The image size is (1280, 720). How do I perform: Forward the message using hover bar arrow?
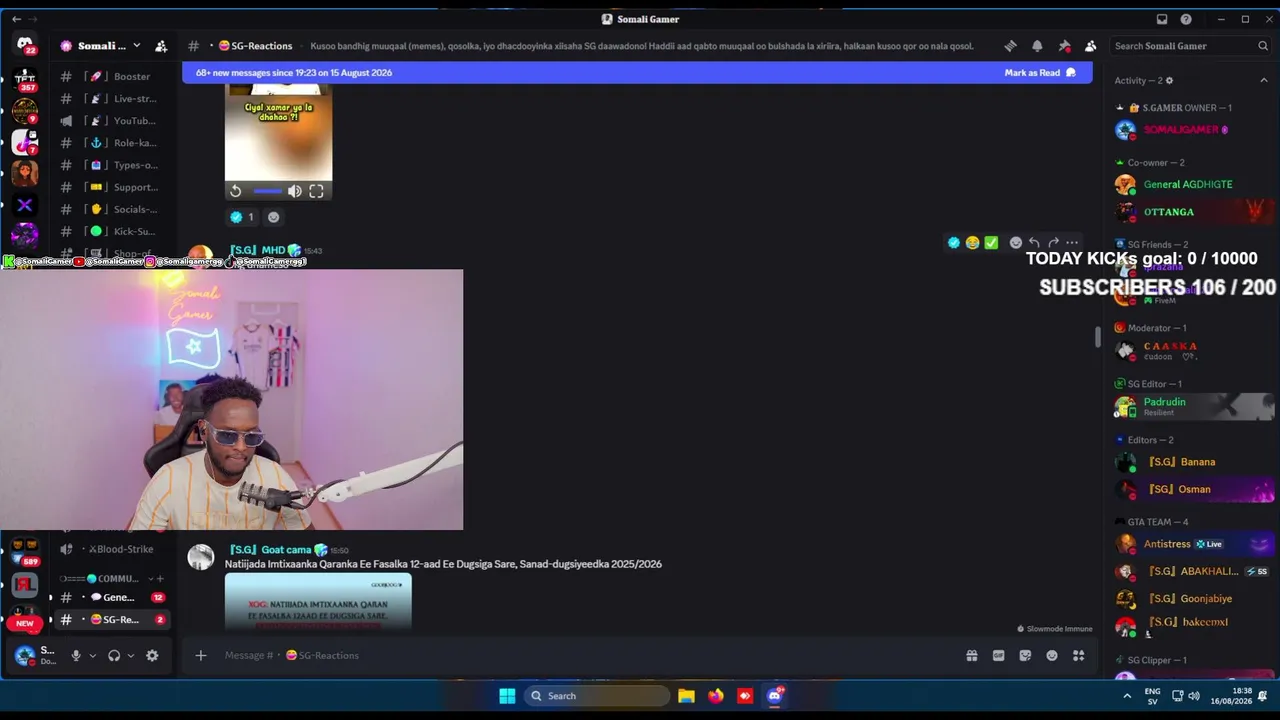[x=1053, y=243]
